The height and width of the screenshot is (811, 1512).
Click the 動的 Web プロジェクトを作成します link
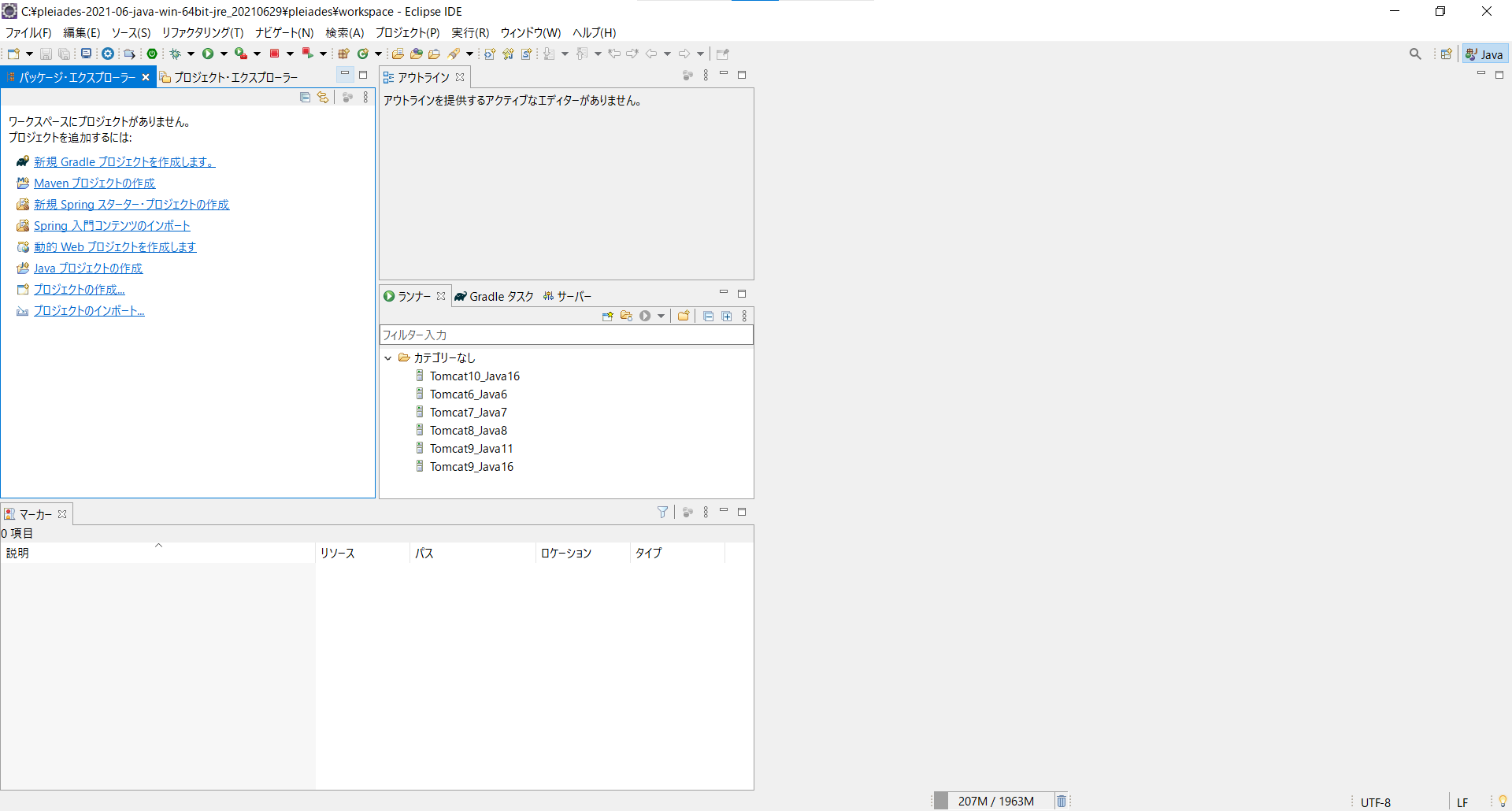point(115,246)
